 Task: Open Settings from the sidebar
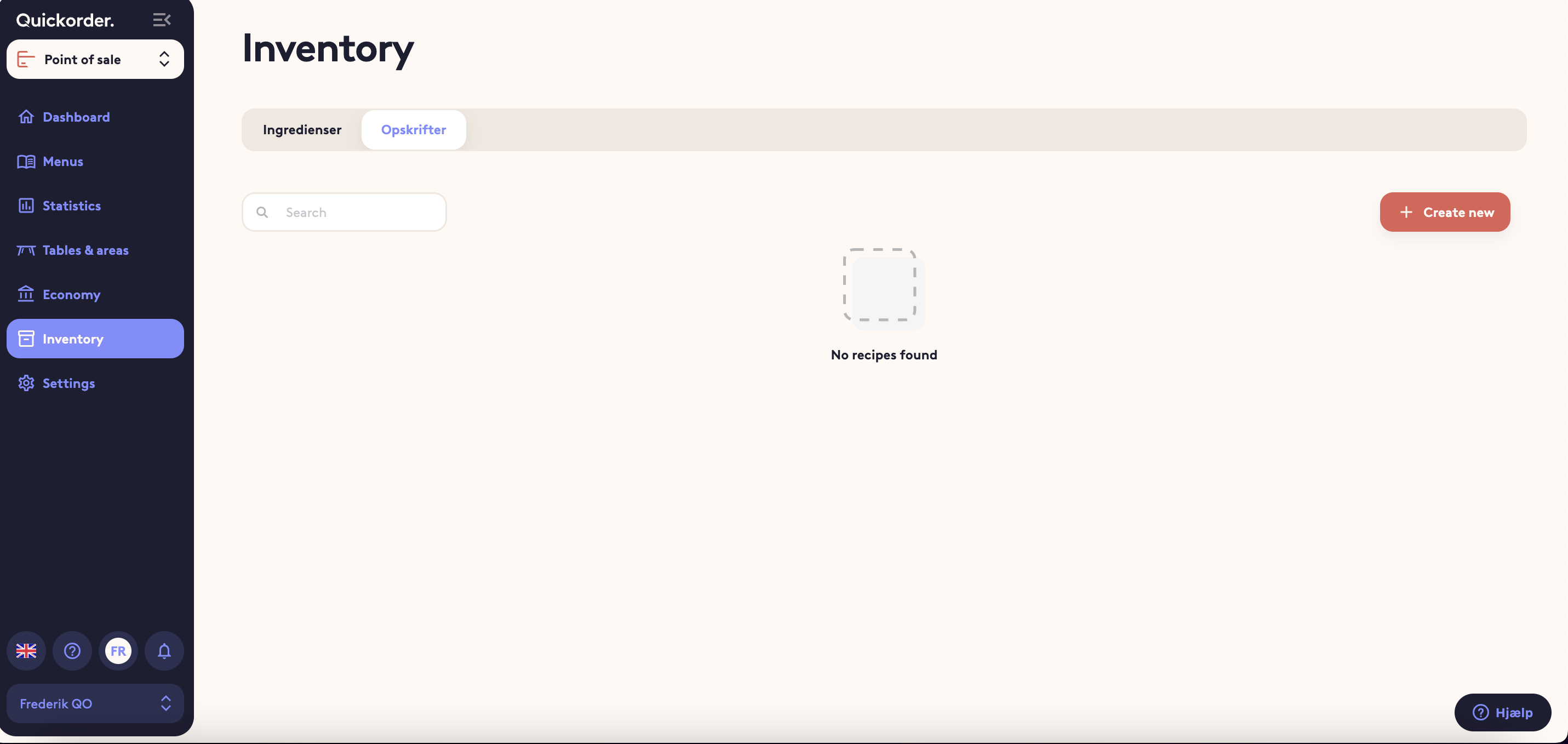click(95, 383)
